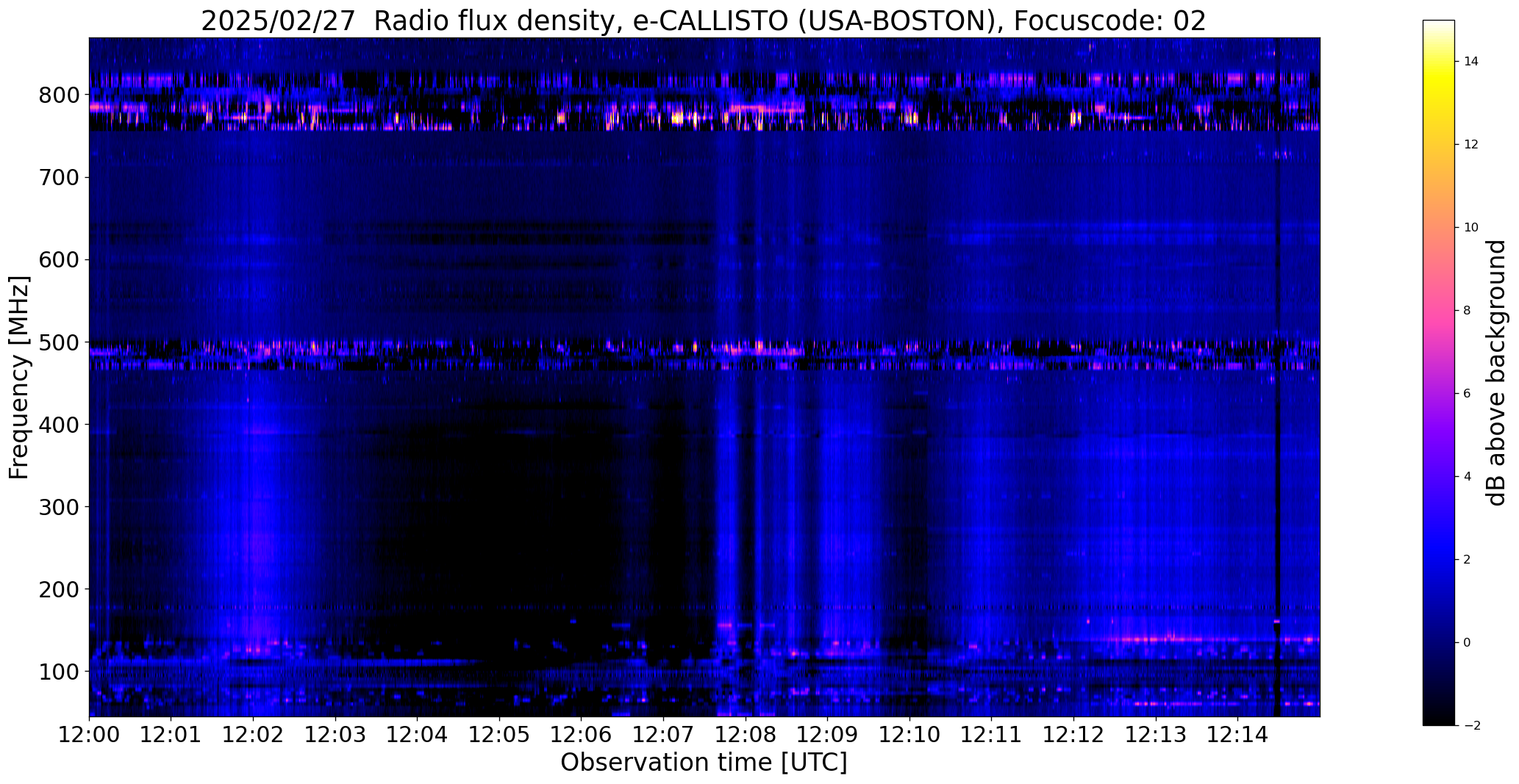Click the '12:08' time axis label
Screen dimensions: 1519x784
pyautogui.click(x=746, y=735)
